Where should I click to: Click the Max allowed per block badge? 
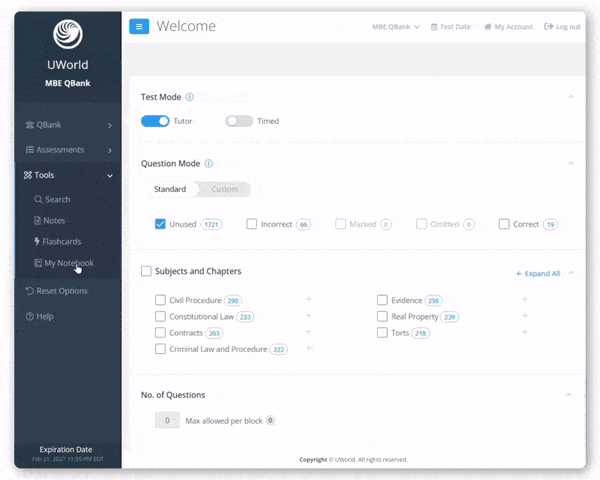[x=270, y=420]
